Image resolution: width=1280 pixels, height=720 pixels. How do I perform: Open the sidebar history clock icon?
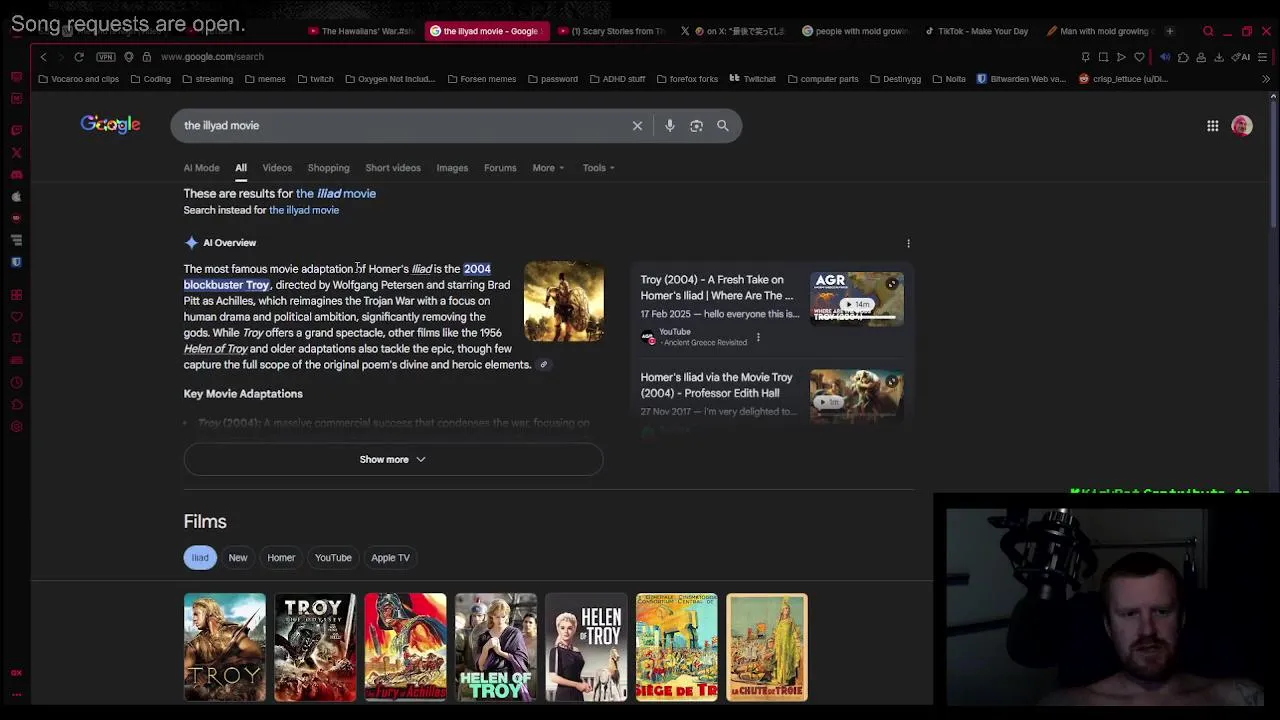click(x=16, y=383)
